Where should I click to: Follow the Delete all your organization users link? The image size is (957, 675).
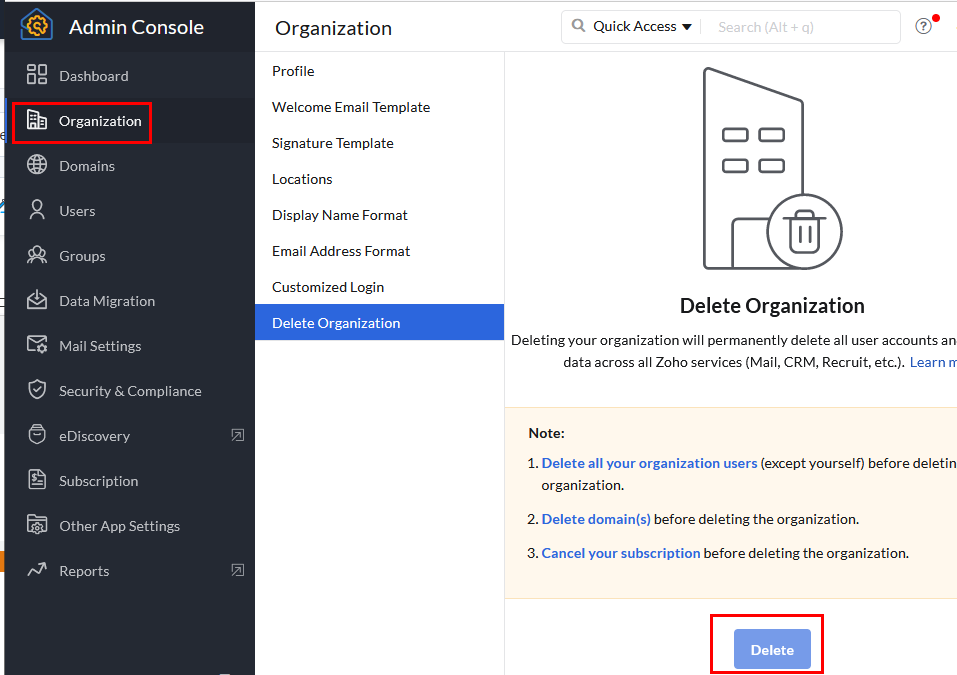point(649,463)
